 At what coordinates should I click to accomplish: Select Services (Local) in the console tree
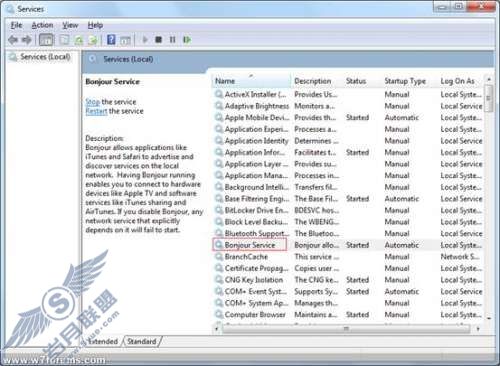click(x=45, y=57)
